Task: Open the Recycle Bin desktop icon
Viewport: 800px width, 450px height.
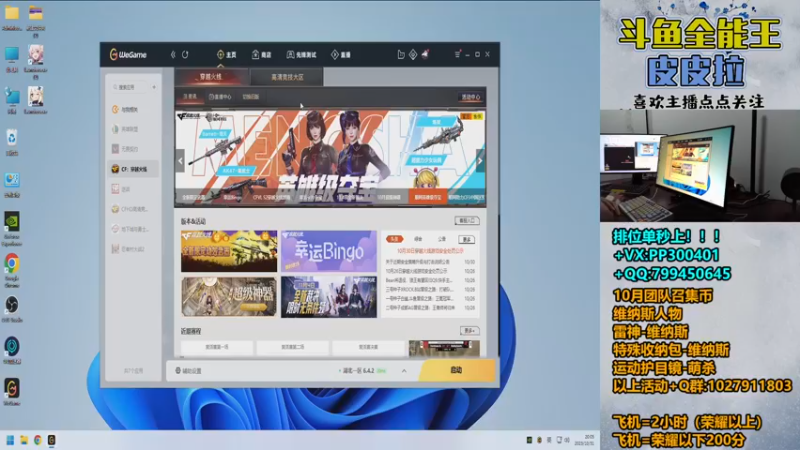Action: coord(12,142)
